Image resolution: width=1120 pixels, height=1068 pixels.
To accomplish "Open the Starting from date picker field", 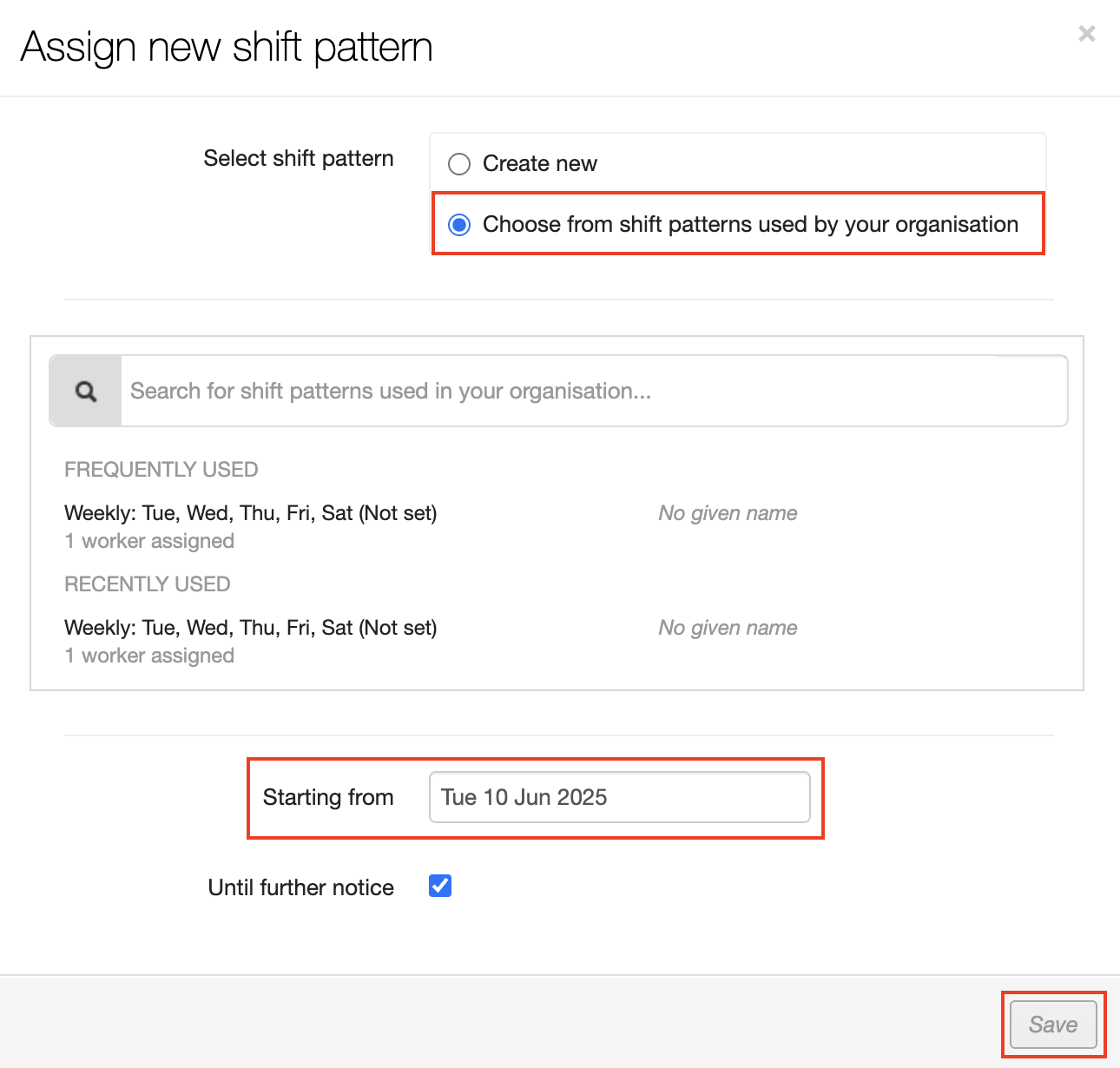I will pyautogui.click(x=619, y=797).
